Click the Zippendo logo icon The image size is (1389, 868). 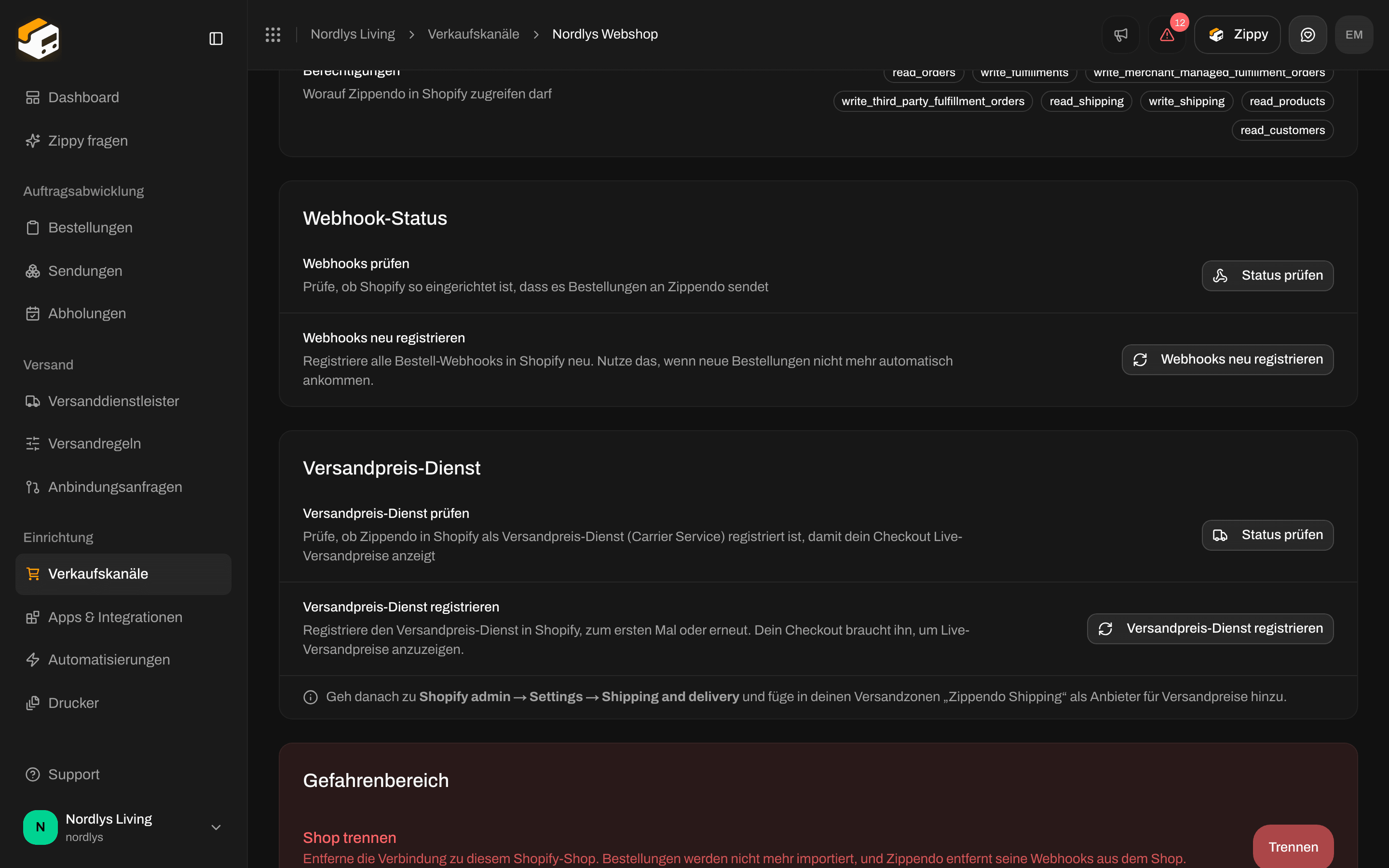(x=39, y=39)
